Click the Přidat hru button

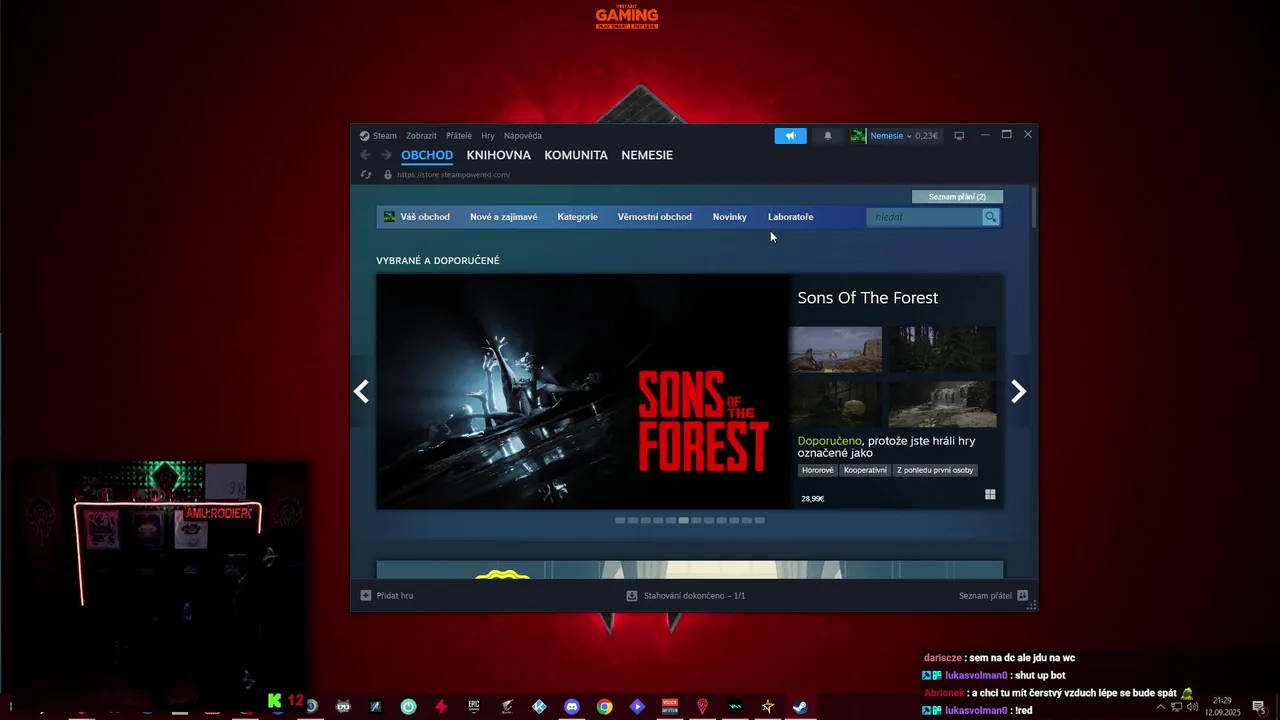[386, 596]
